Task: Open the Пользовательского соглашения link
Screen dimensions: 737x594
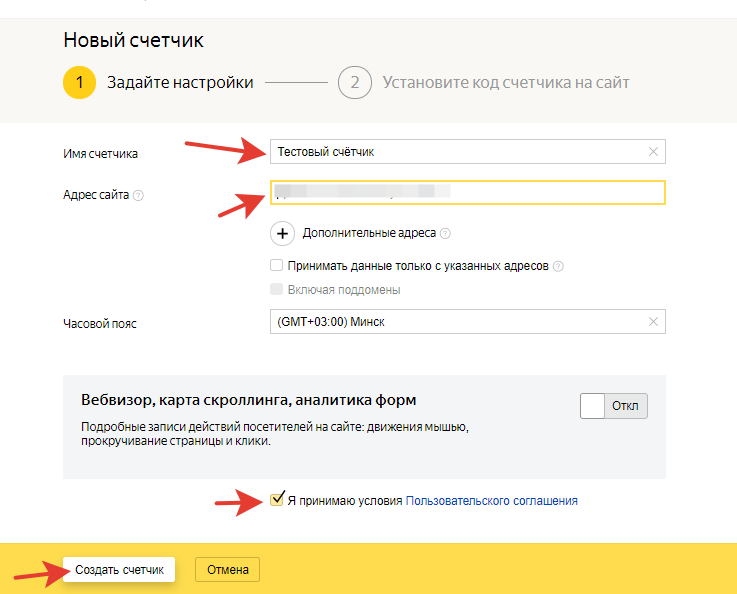Action: coord(491,501)
